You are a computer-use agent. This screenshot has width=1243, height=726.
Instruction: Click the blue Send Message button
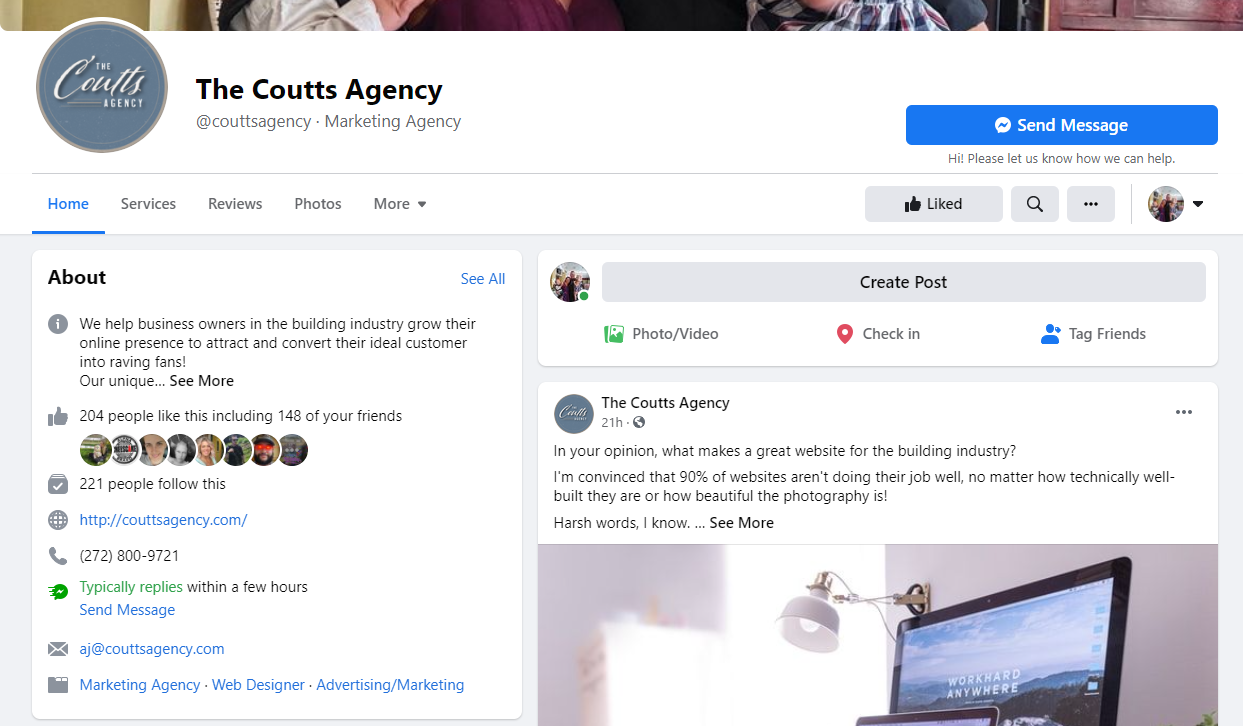(1062, 125)
